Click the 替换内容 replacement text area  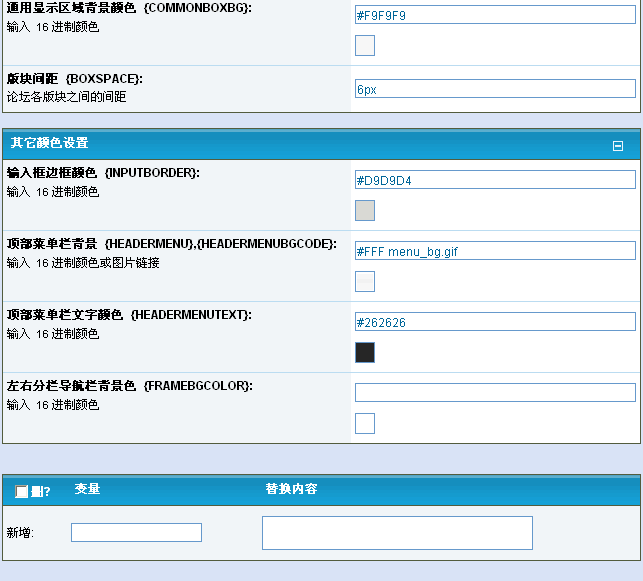point(397,533)
